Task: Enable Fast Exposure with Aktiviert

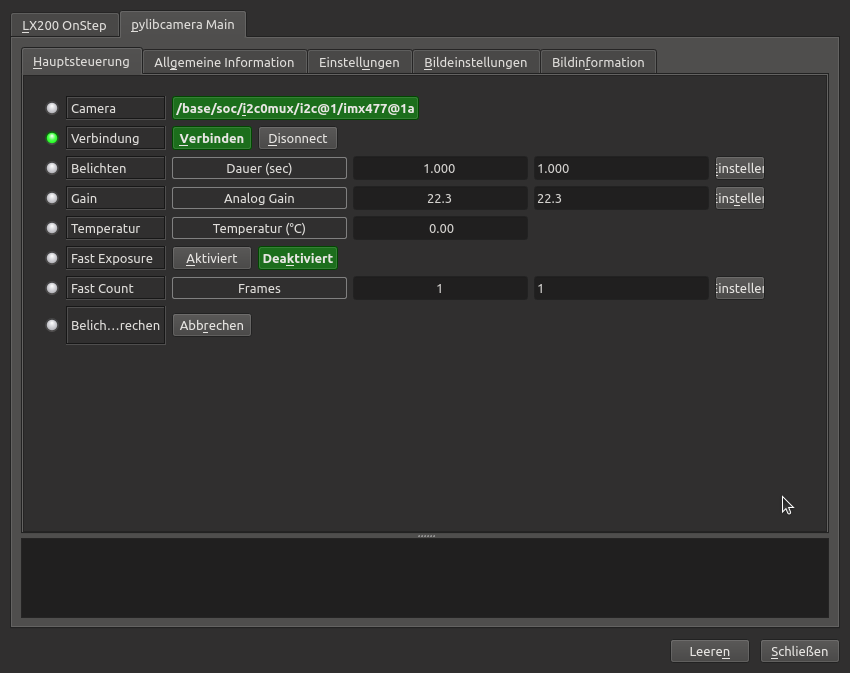Action: (x=212, y=259)
